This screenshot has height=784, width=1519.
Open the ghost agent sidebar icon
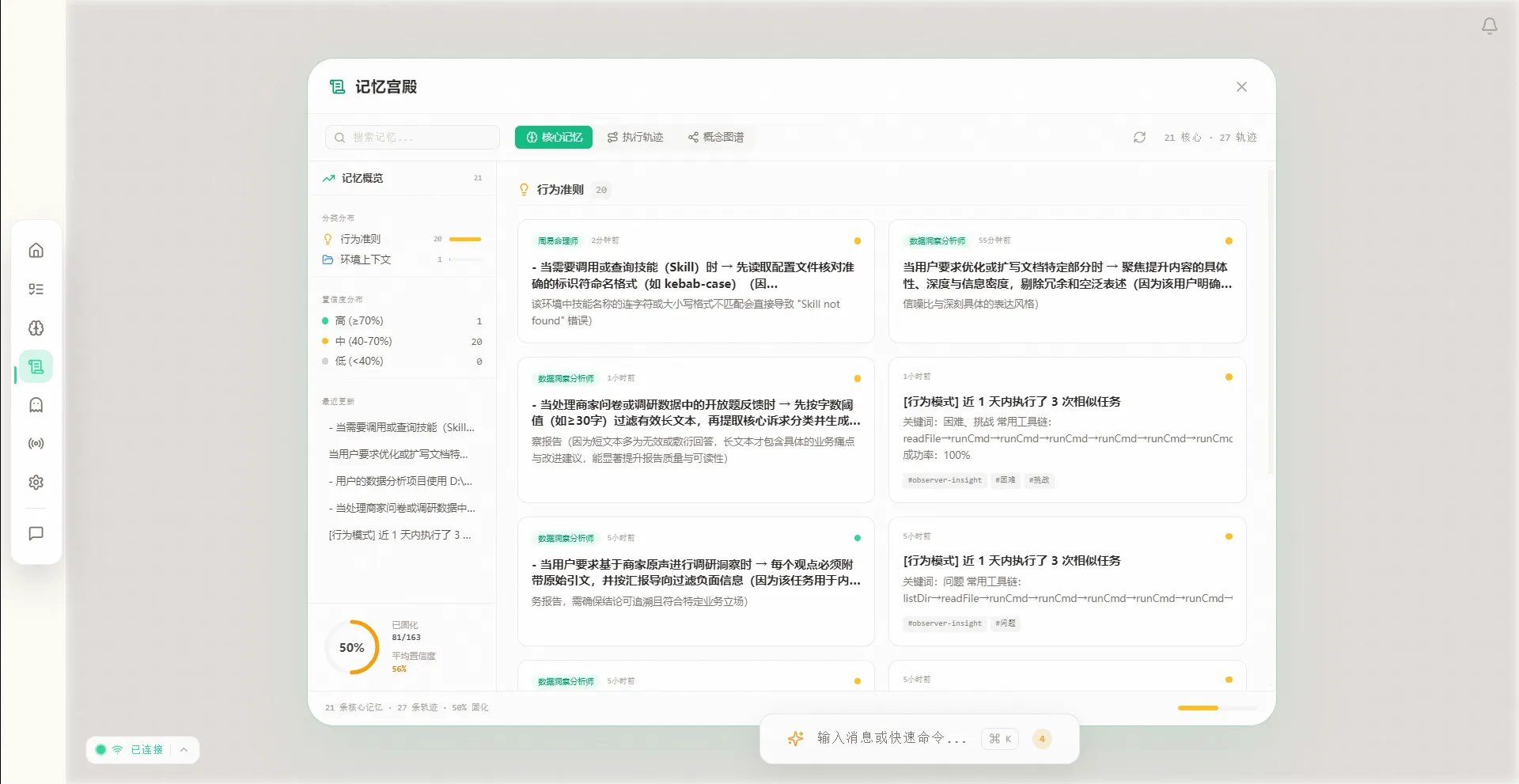pos(36,404)
